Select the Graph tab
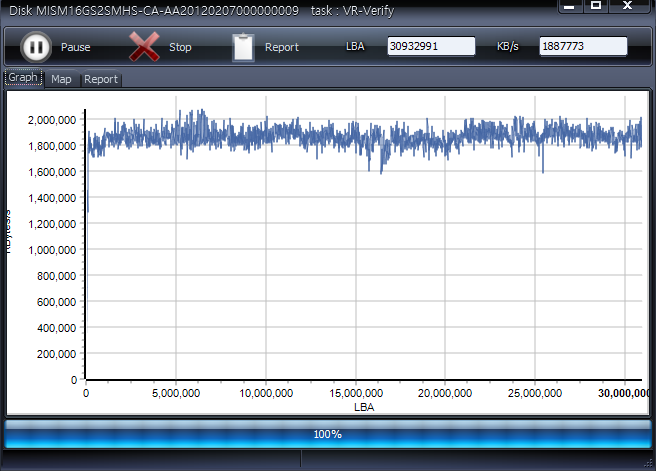This screenshot has height=471, width=656. (x=23, y=78)
